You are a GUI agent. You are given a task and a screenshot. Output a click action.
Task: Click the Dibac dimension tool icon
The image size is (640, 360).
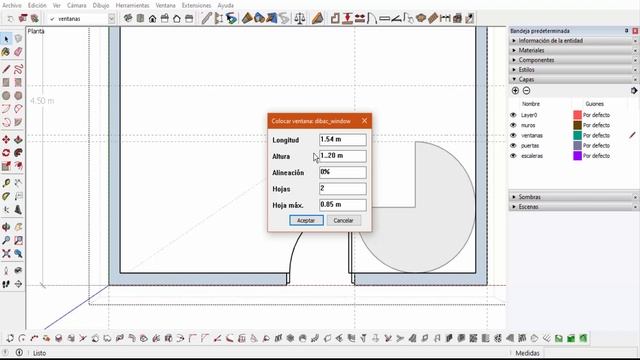(445, 18)
